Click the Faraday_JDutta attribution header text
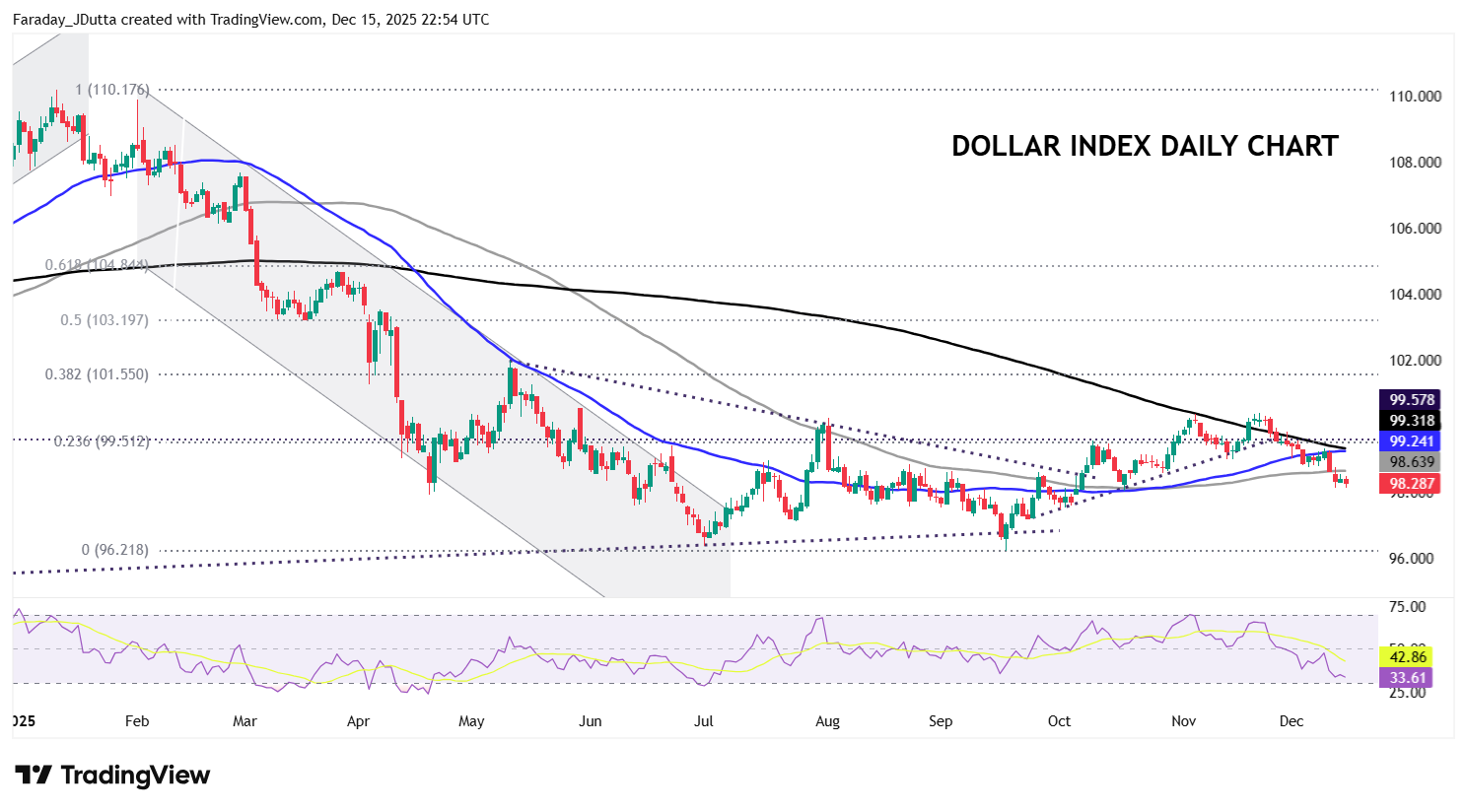This screenshot has width=1467, height=812. coord(250,20)
